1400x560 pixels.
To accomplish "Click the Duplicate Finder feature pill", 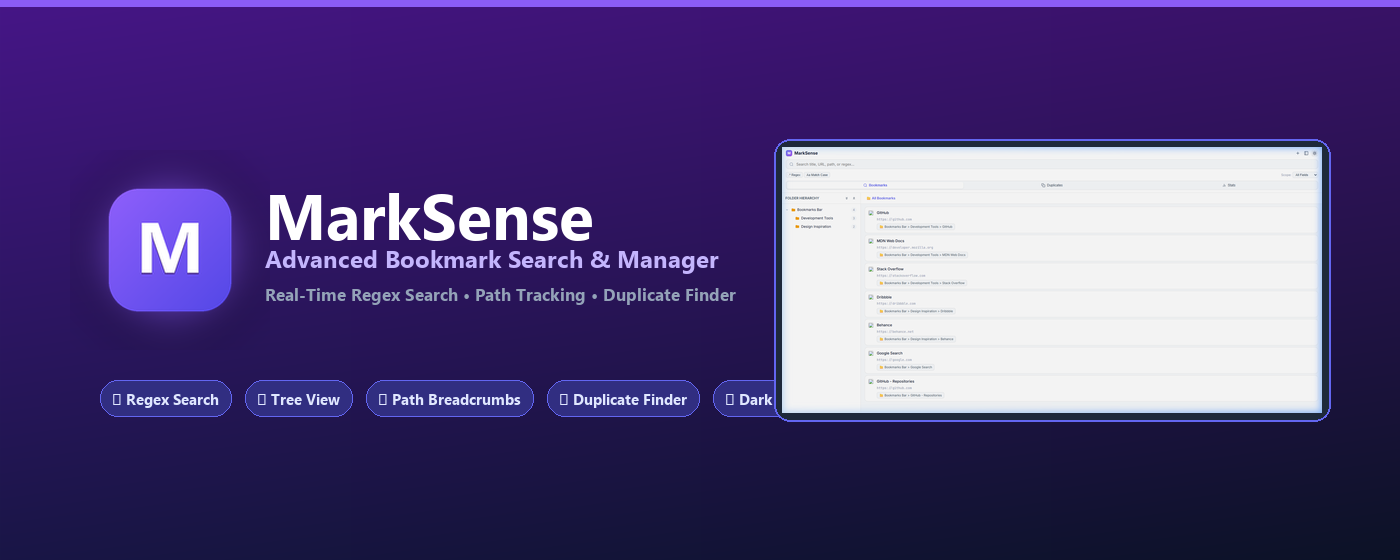I will pos(623,399).
